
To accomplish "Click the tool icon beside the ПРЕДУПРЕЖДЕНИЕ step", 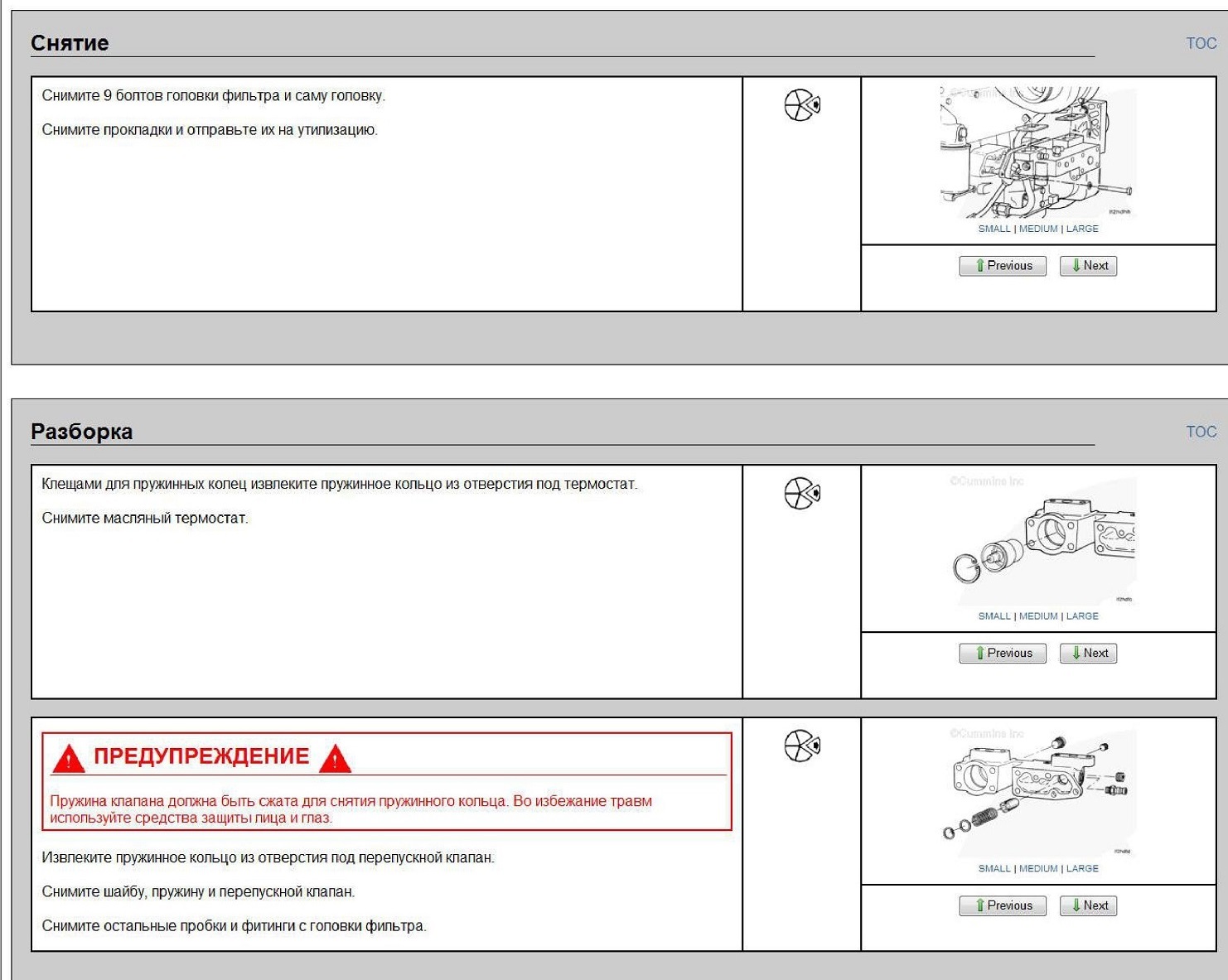I will (802, 746).
